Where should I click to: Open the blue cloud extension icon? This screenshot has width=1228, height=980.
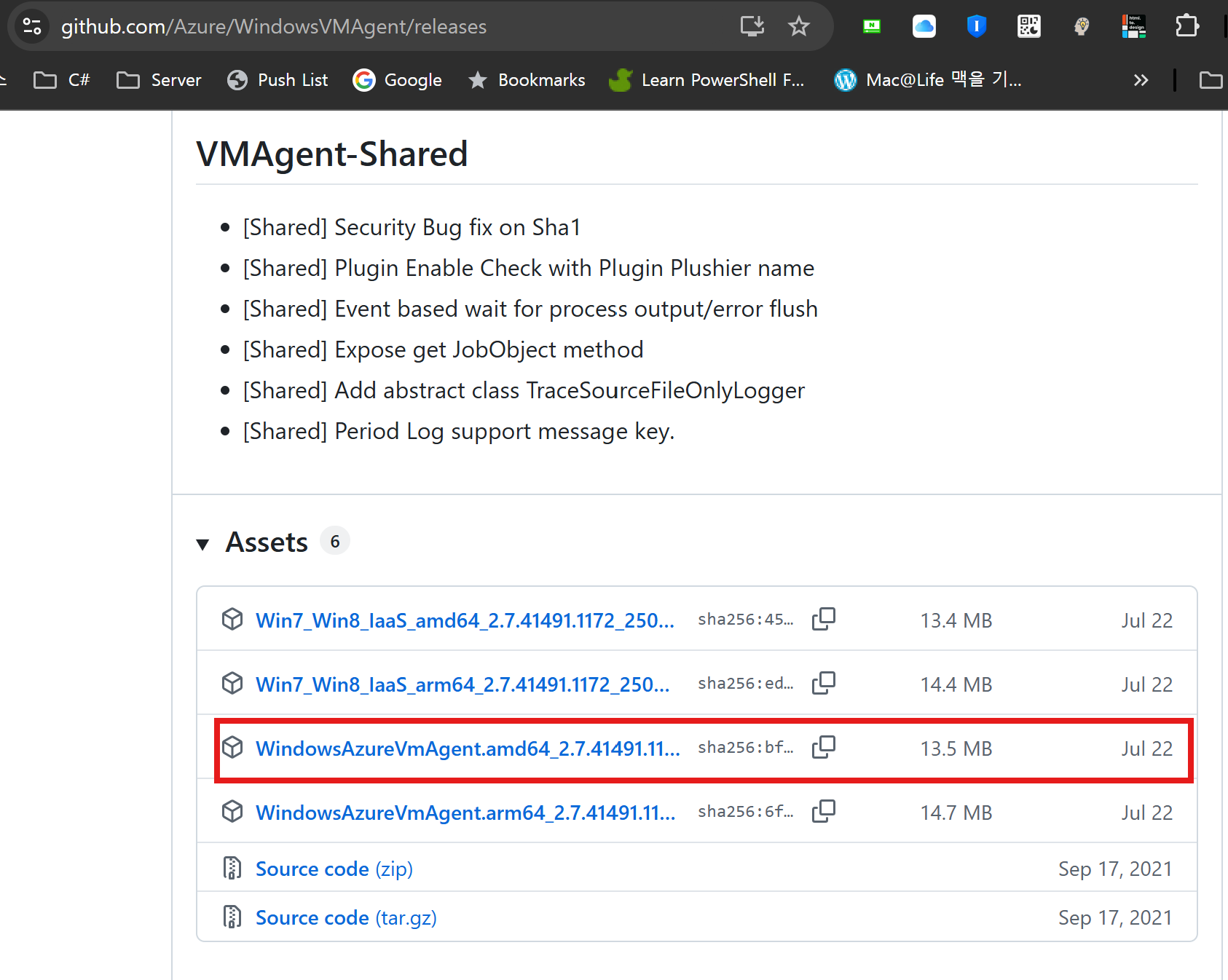924,26
